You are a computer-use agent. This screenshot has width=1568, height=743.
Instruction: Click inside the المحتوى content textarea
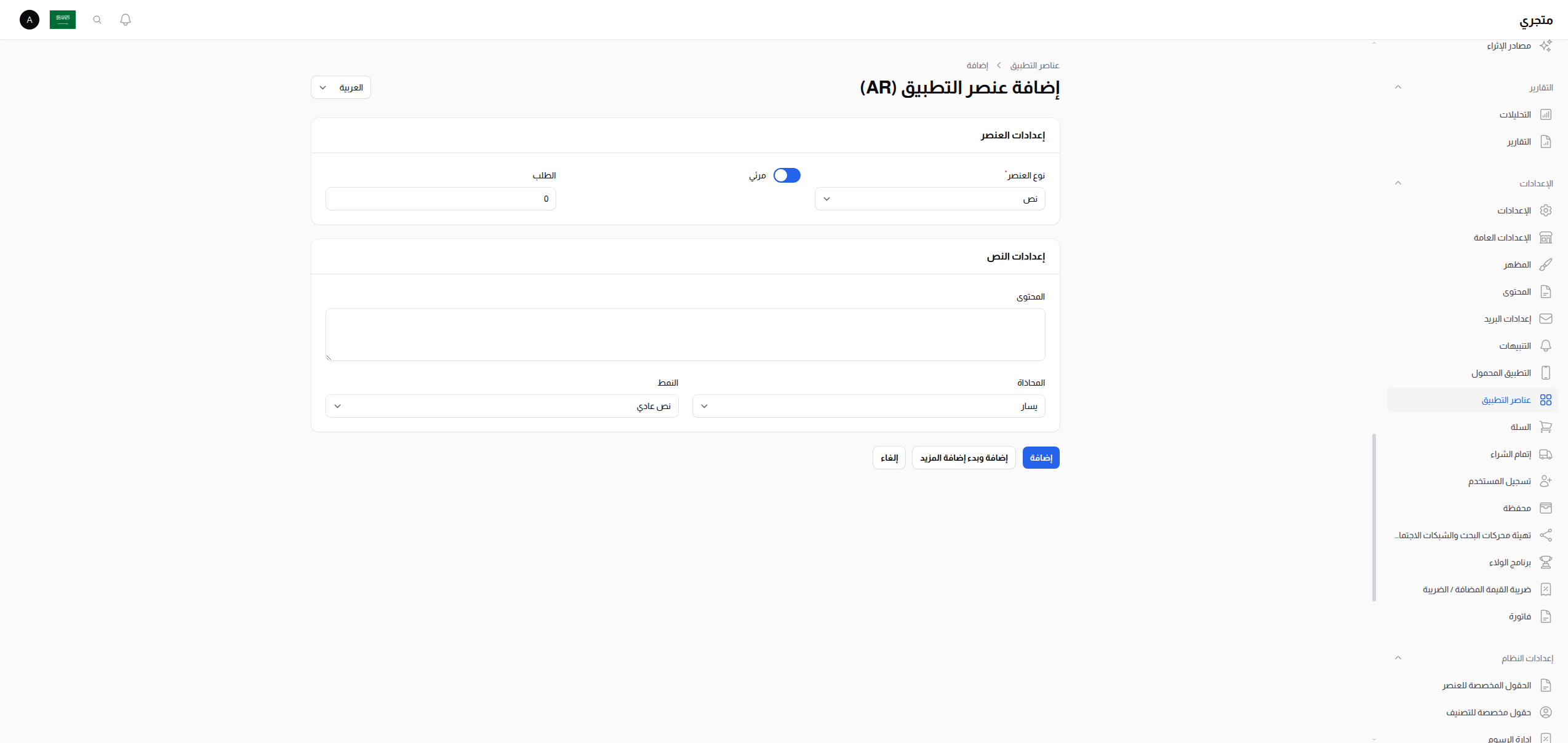(x=685, y=335)
